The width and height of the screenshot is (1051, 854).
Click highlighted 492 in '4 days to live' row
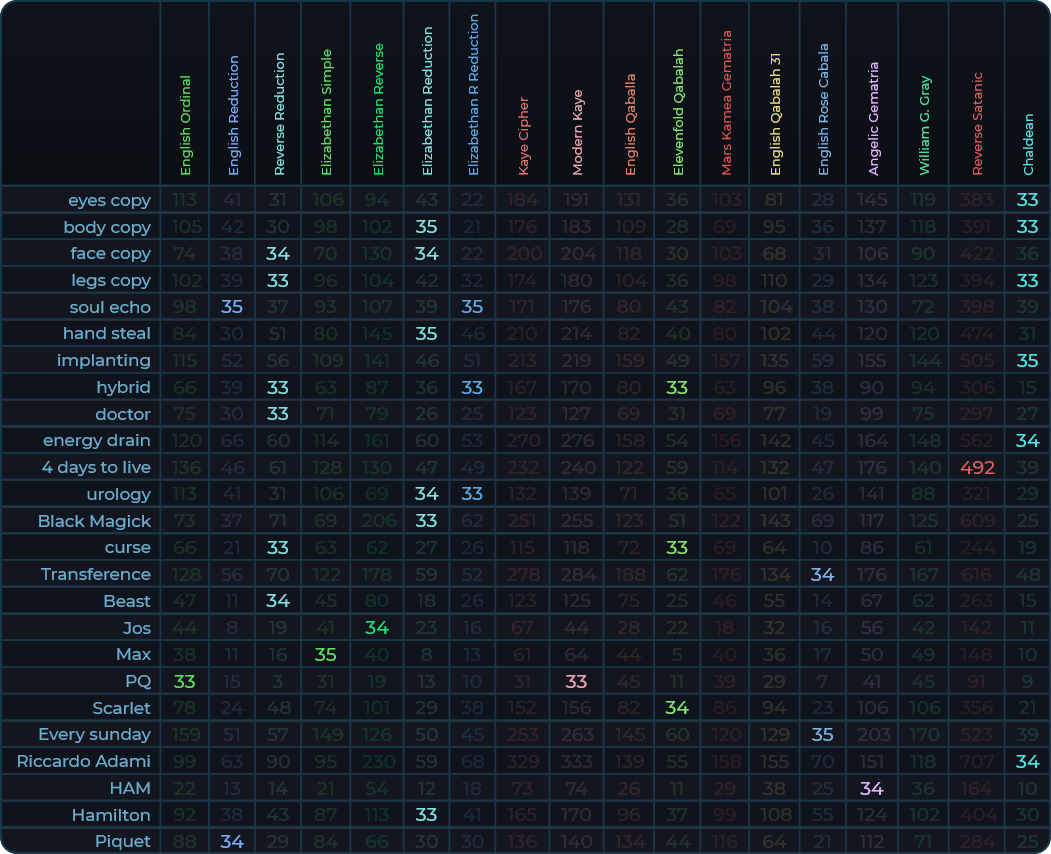tap(977, 467)
